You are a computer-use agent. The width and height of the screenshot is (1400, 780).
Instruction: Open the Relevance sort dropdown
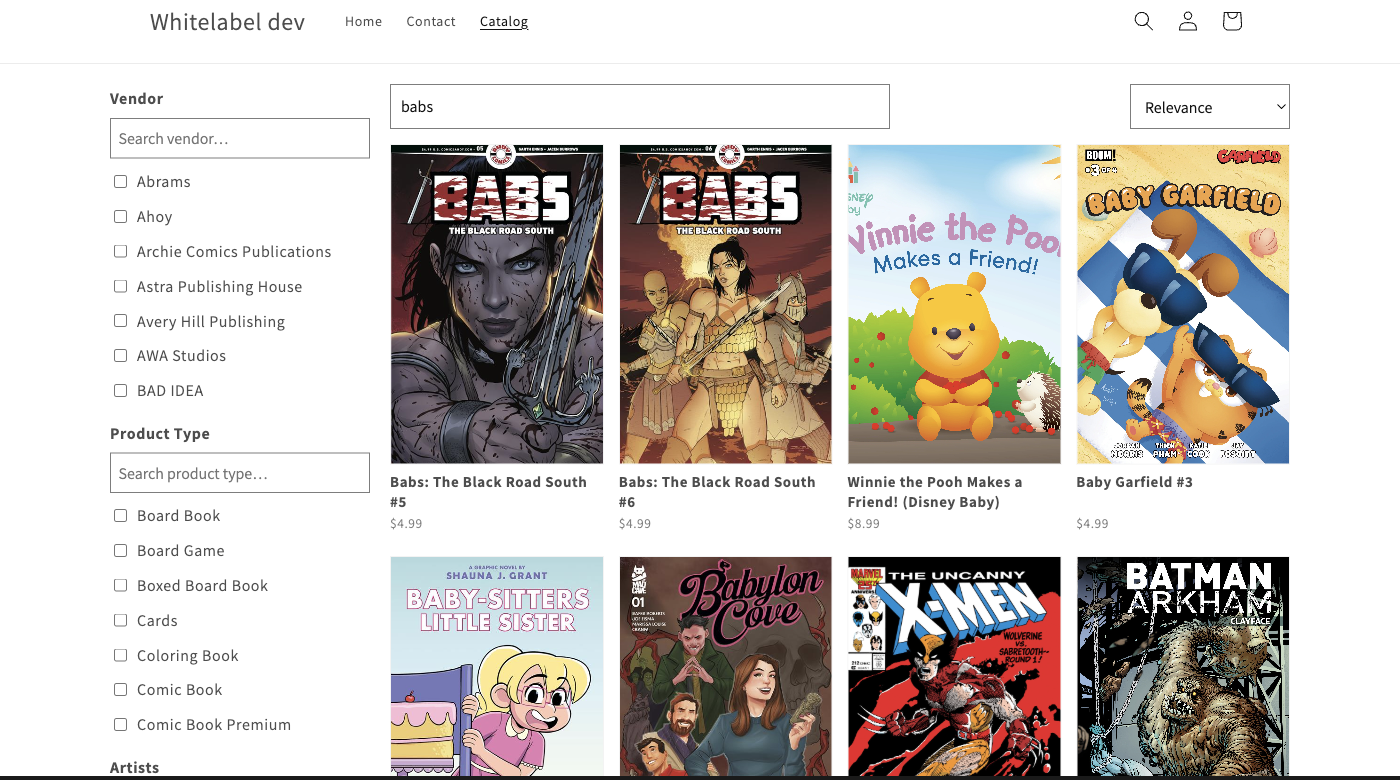point(1210,107)
